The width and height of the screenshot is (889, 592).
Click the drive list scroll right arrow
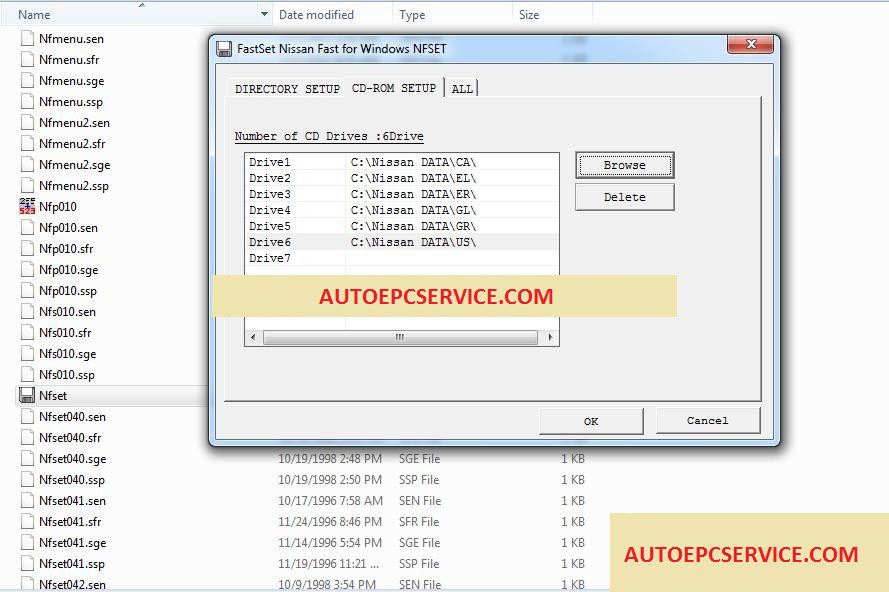(550, 337)
